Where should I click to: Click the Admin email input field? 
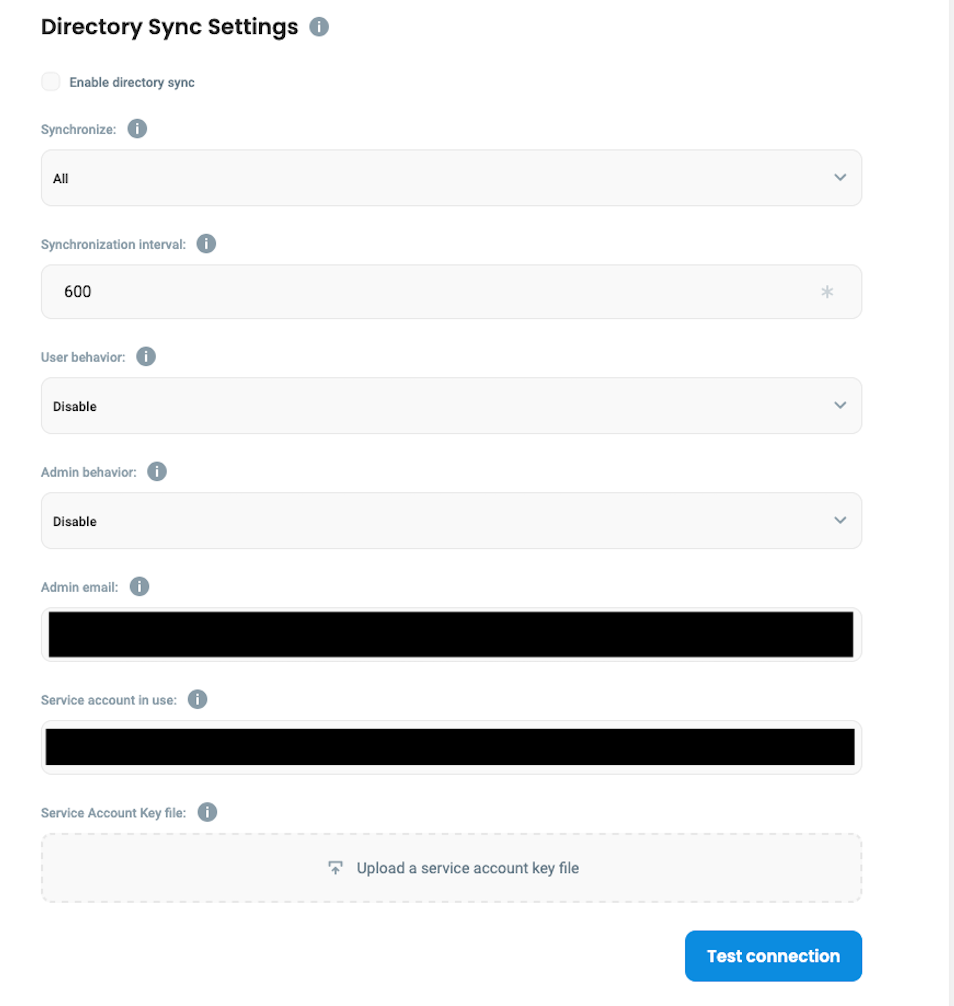point(451,634)
